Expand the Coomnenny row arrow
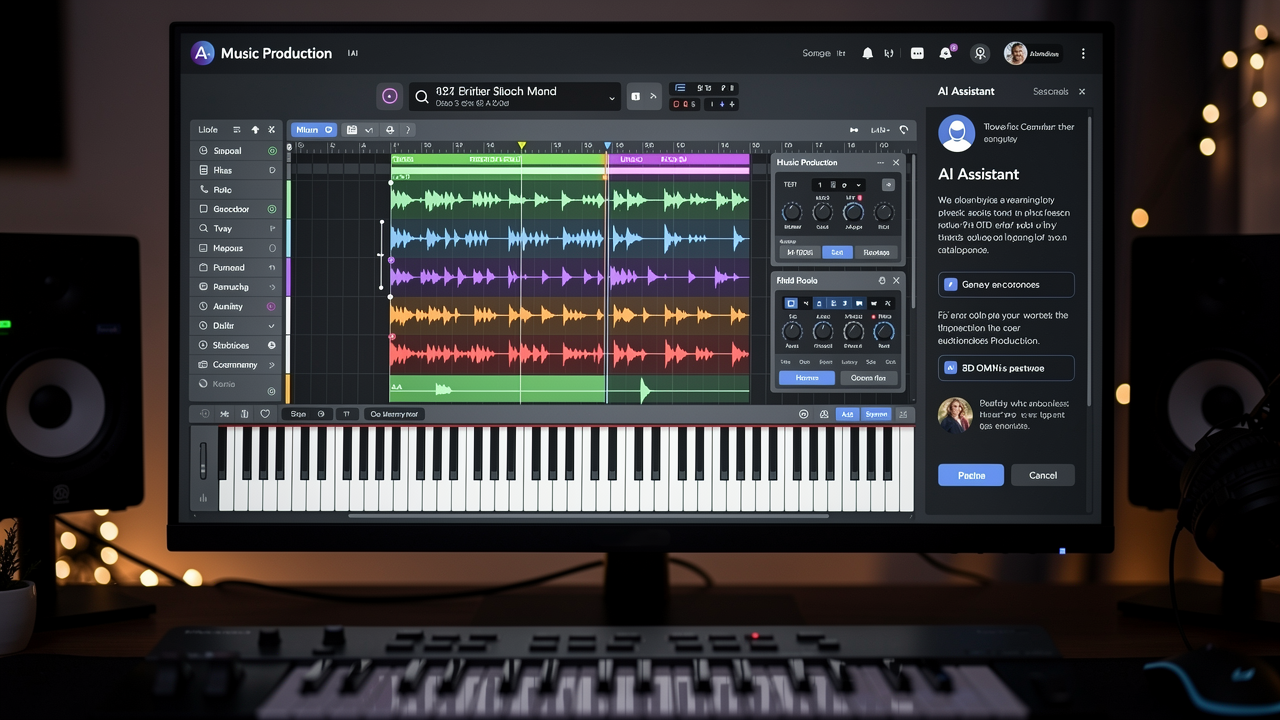This screenshot has width=1280, height=720. point(272,365)
